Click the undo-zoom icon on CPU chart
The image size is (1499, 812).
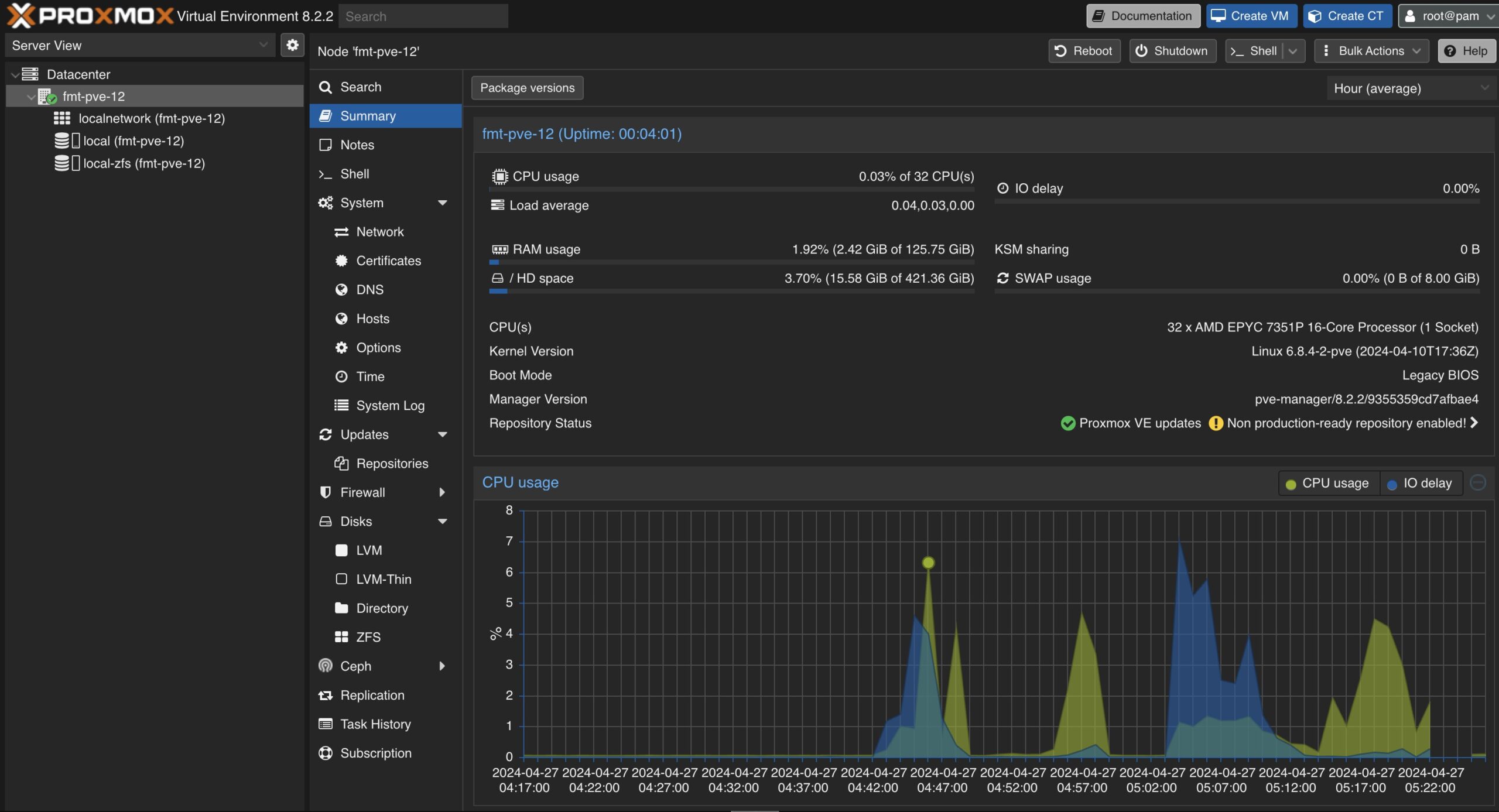tap(1478, 483)
